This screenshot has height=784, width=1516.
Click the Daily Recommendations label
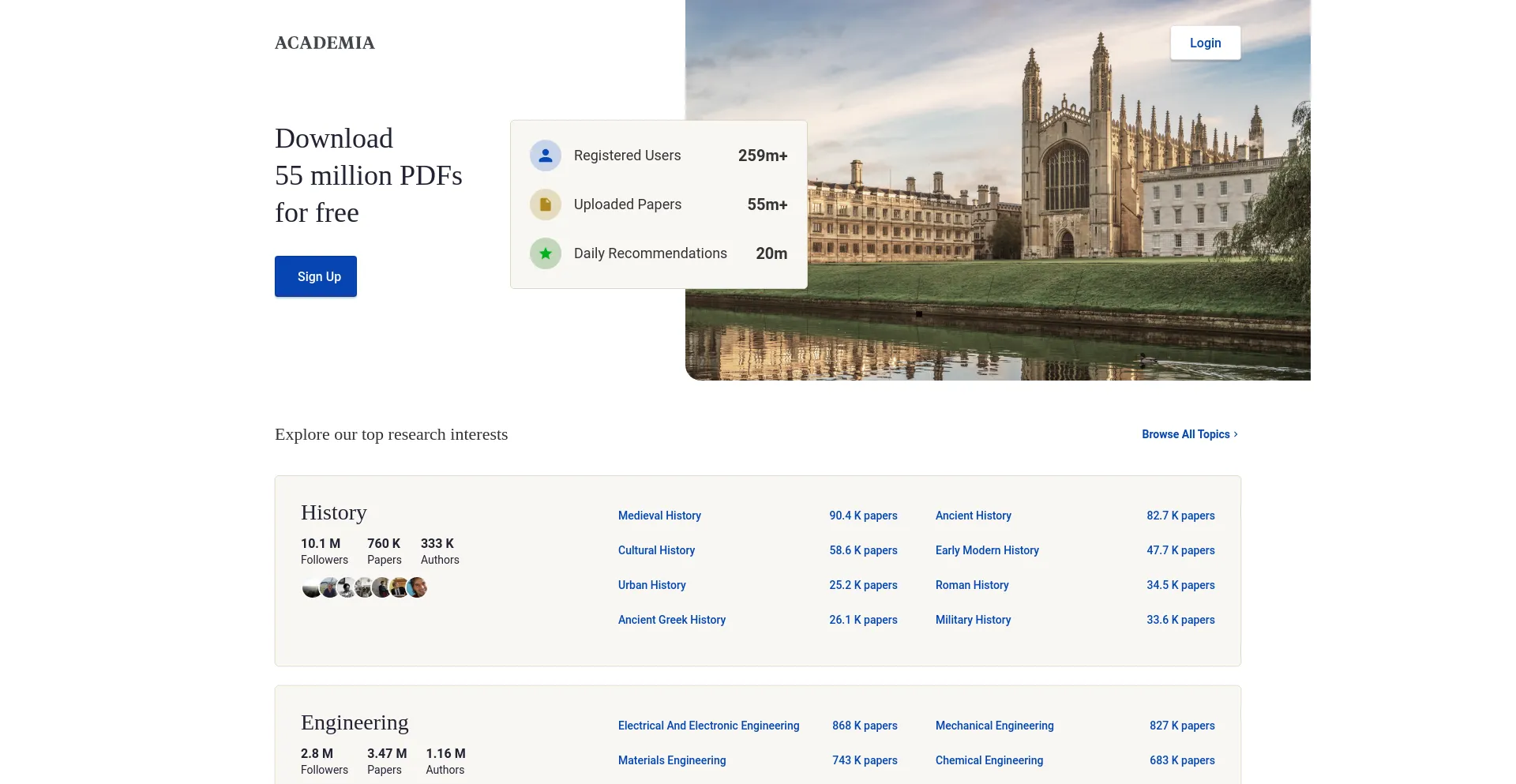coord(651,253)
